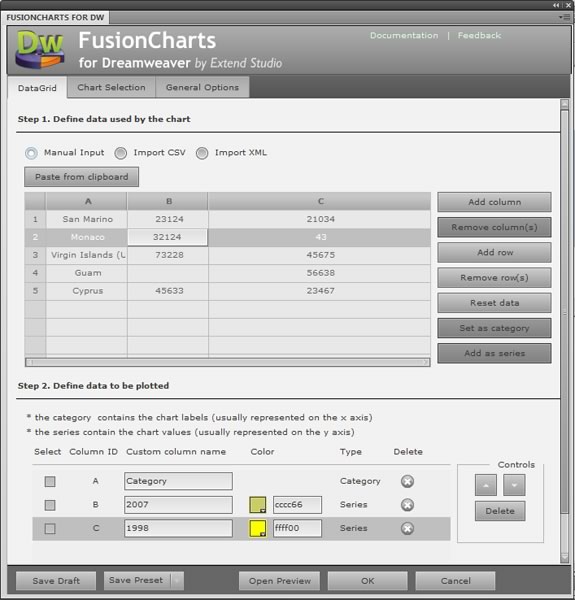575x600 pixels.
Task: Click the cell containing 45633
Action: tap(169, 291)
